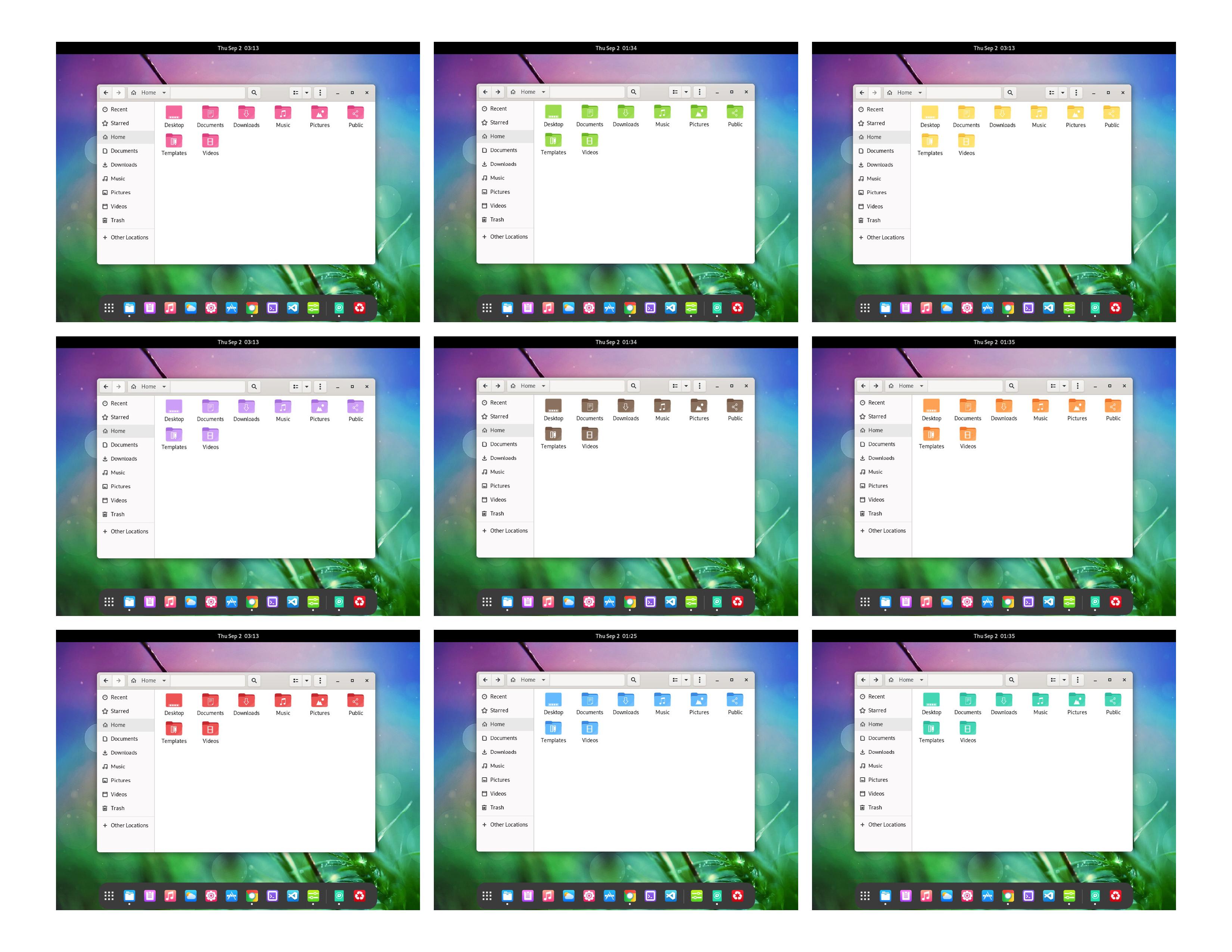Open the green Documents folder

pyautogui.click(x=589, y=112)
